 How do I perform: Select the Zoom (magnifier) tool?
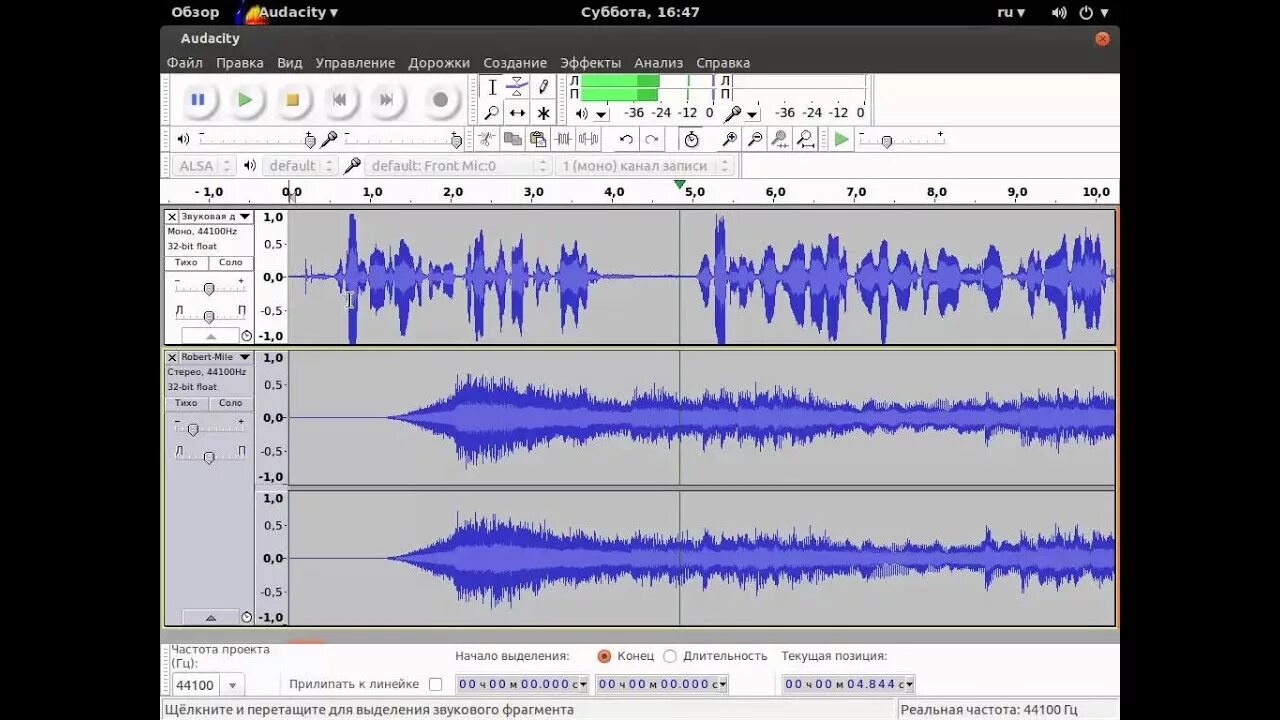[492, 113]
